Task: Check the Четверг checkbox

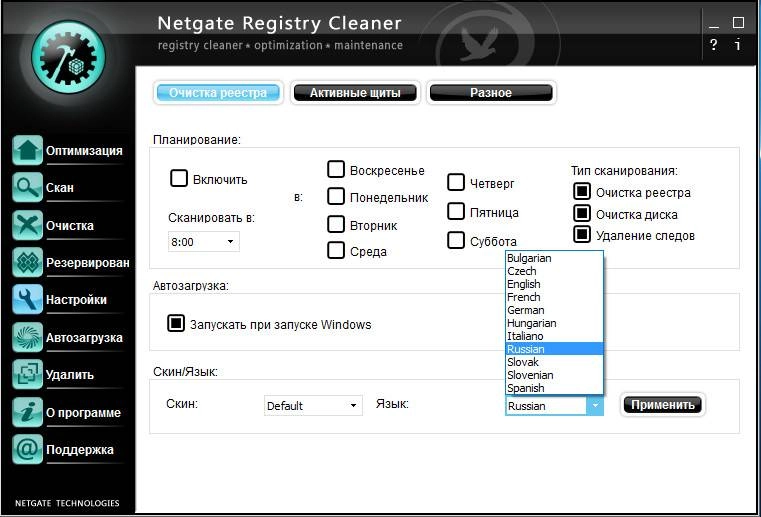Action: 456,183
